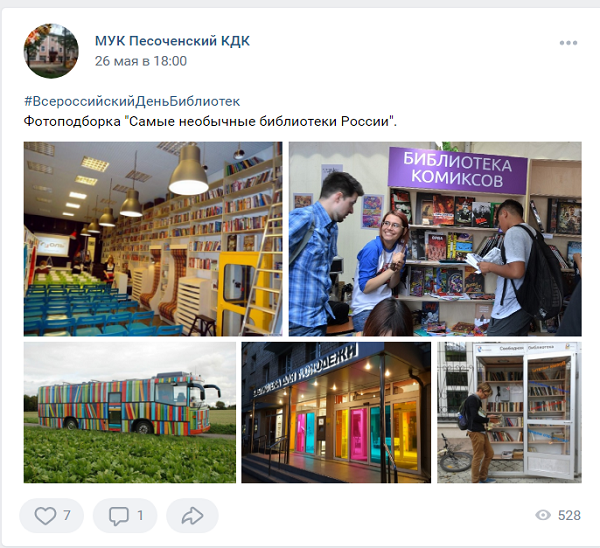Image resolution: width=600 pixels, height=548 pixels.
Task: Open the street book cabinet photo
Action: point(509,413)
